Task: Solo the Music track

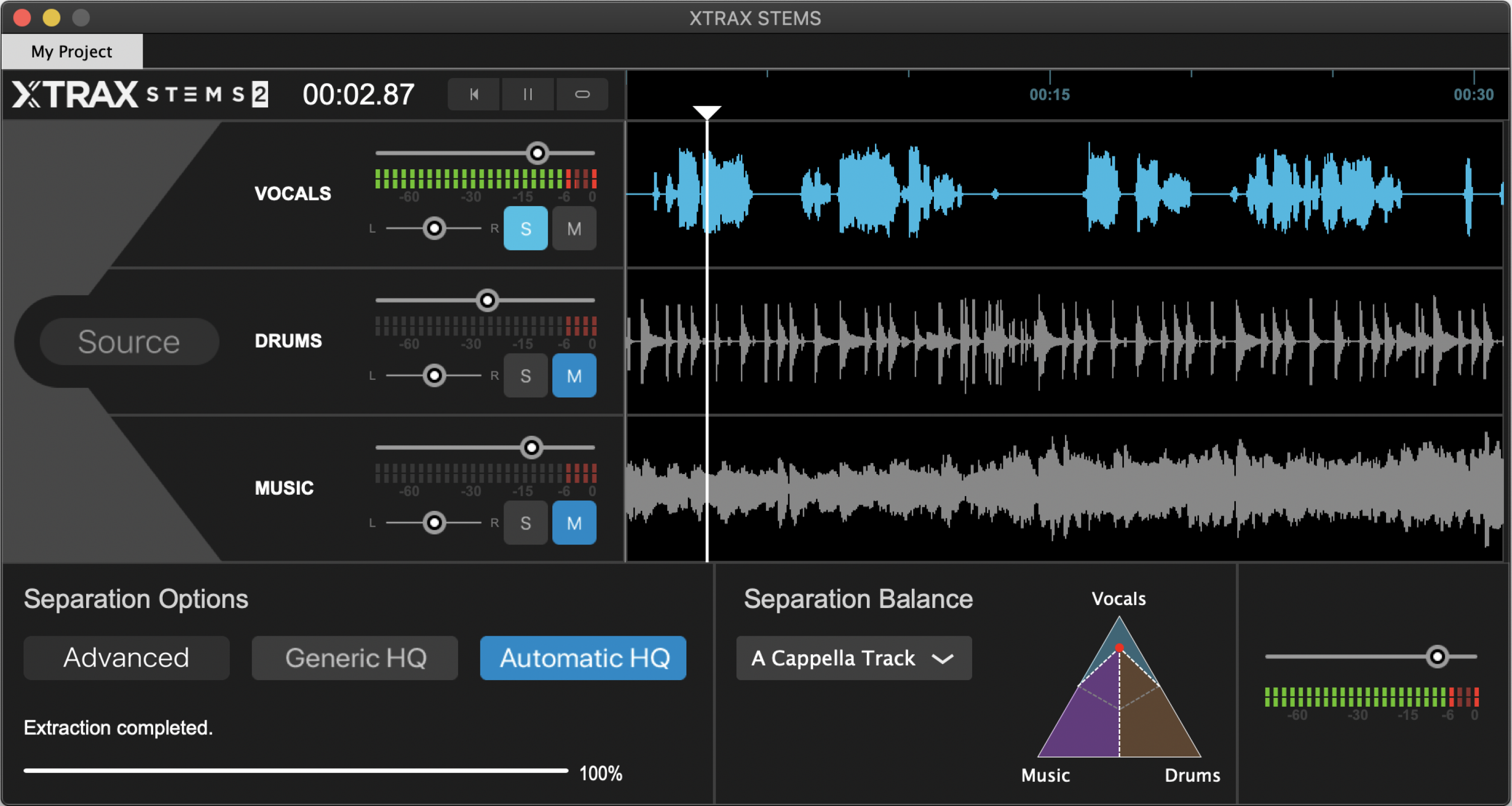Action: pos(525,523)
